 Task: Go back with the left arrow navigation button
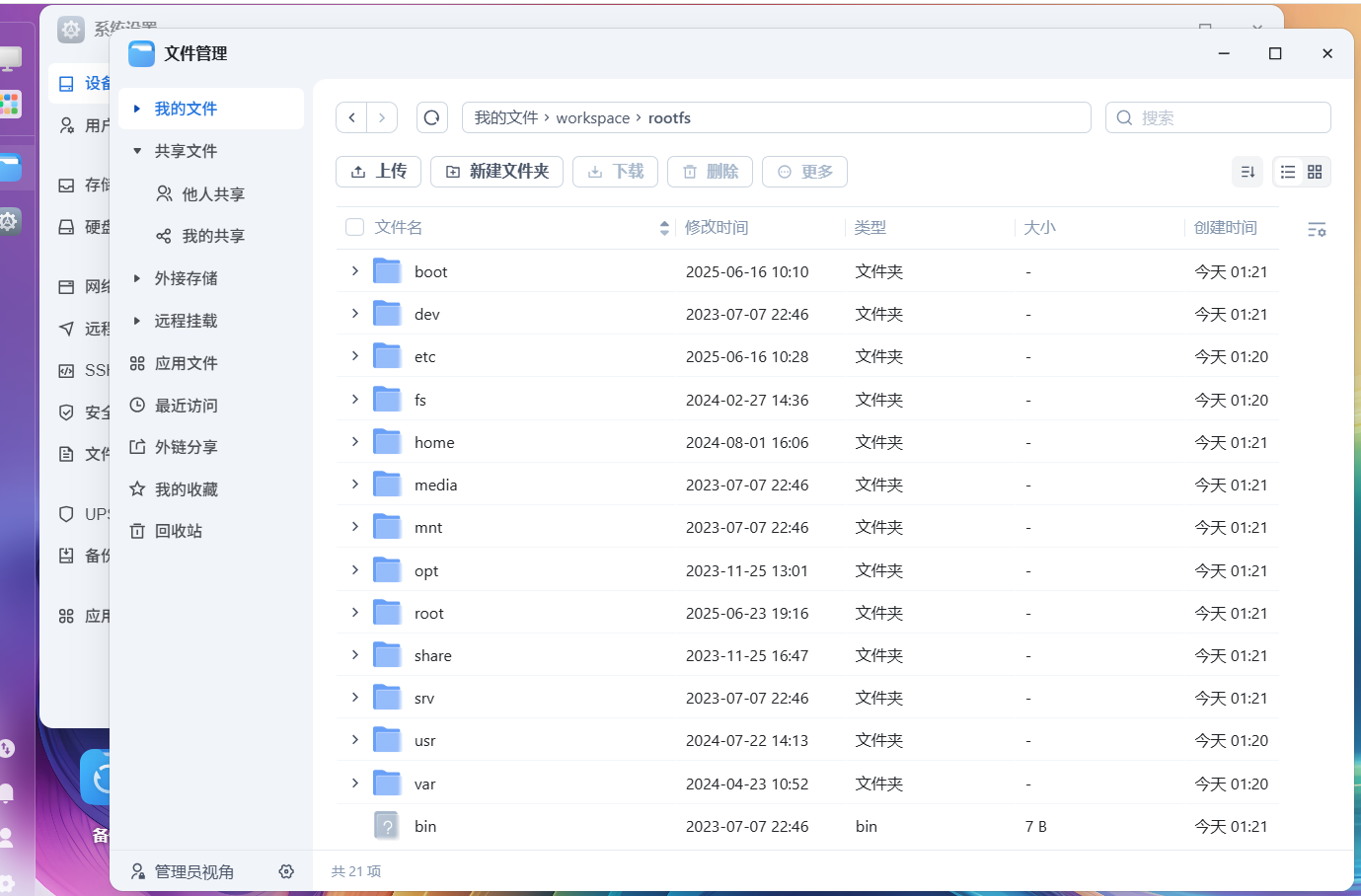[x=351, y=117]
